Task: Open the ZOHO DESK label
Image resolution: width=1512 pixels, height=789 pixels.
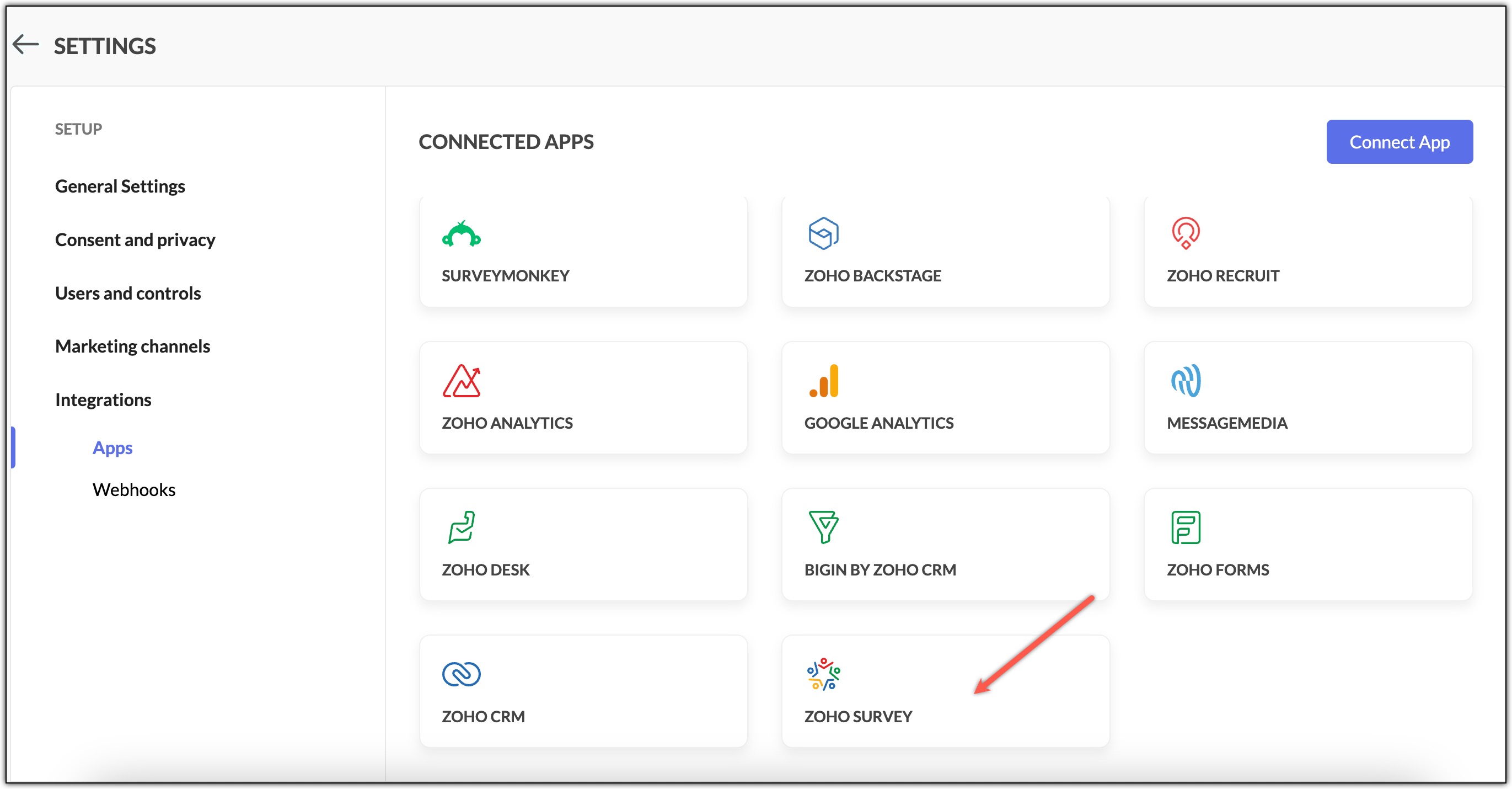Action: pos(485,570)
